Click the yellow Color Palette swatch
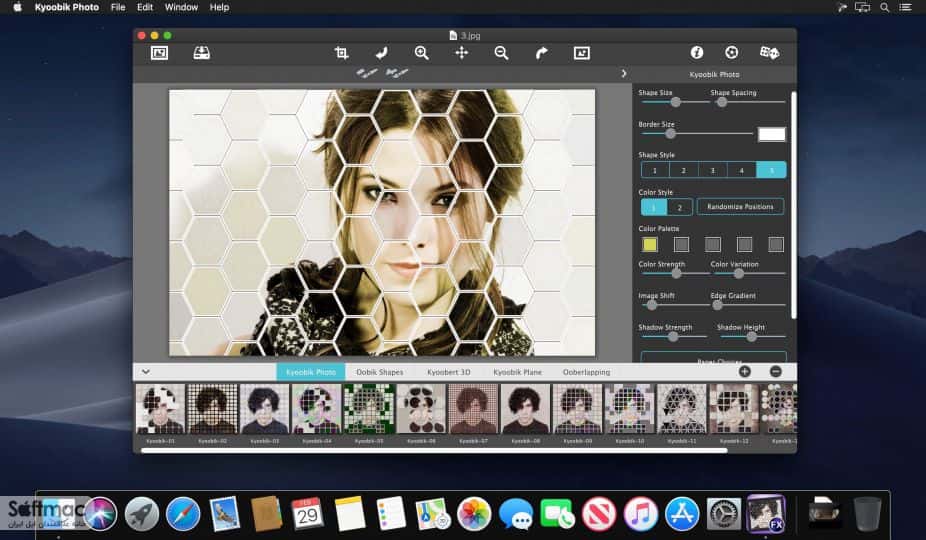Viewport: 926px width, 540px height. click(x=650, y=245)
